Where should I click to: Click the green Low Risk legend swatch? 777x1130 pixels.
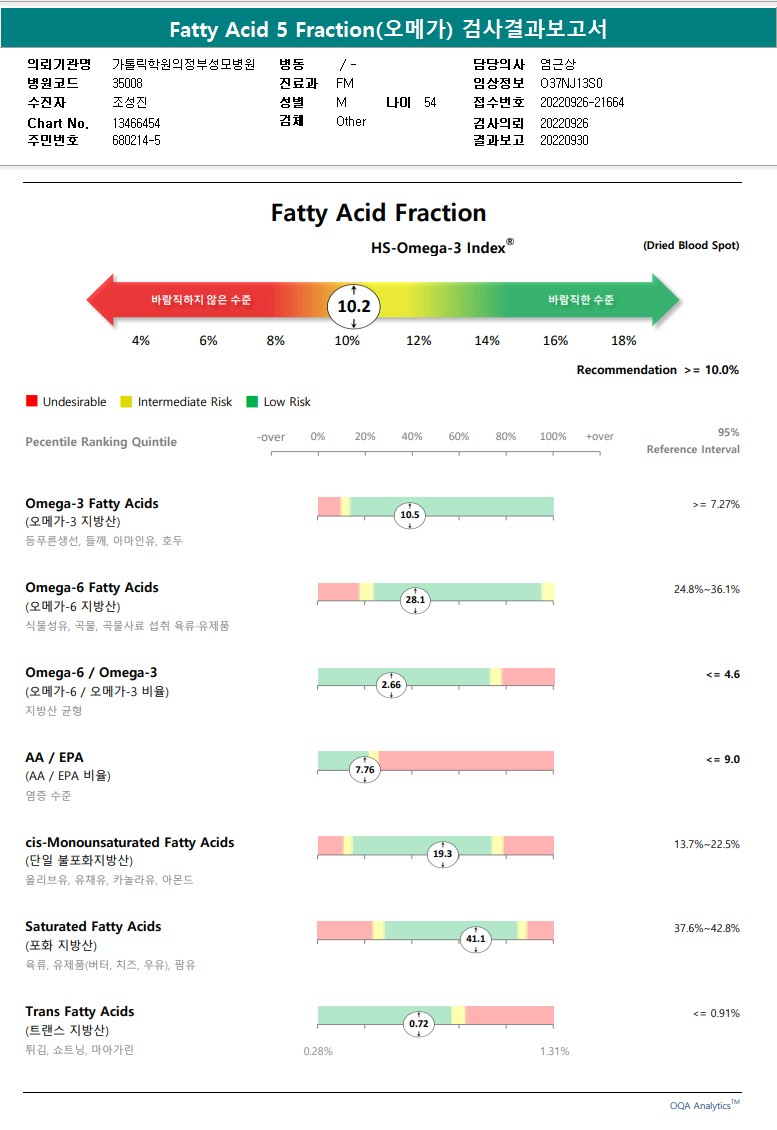pos(252,402)
